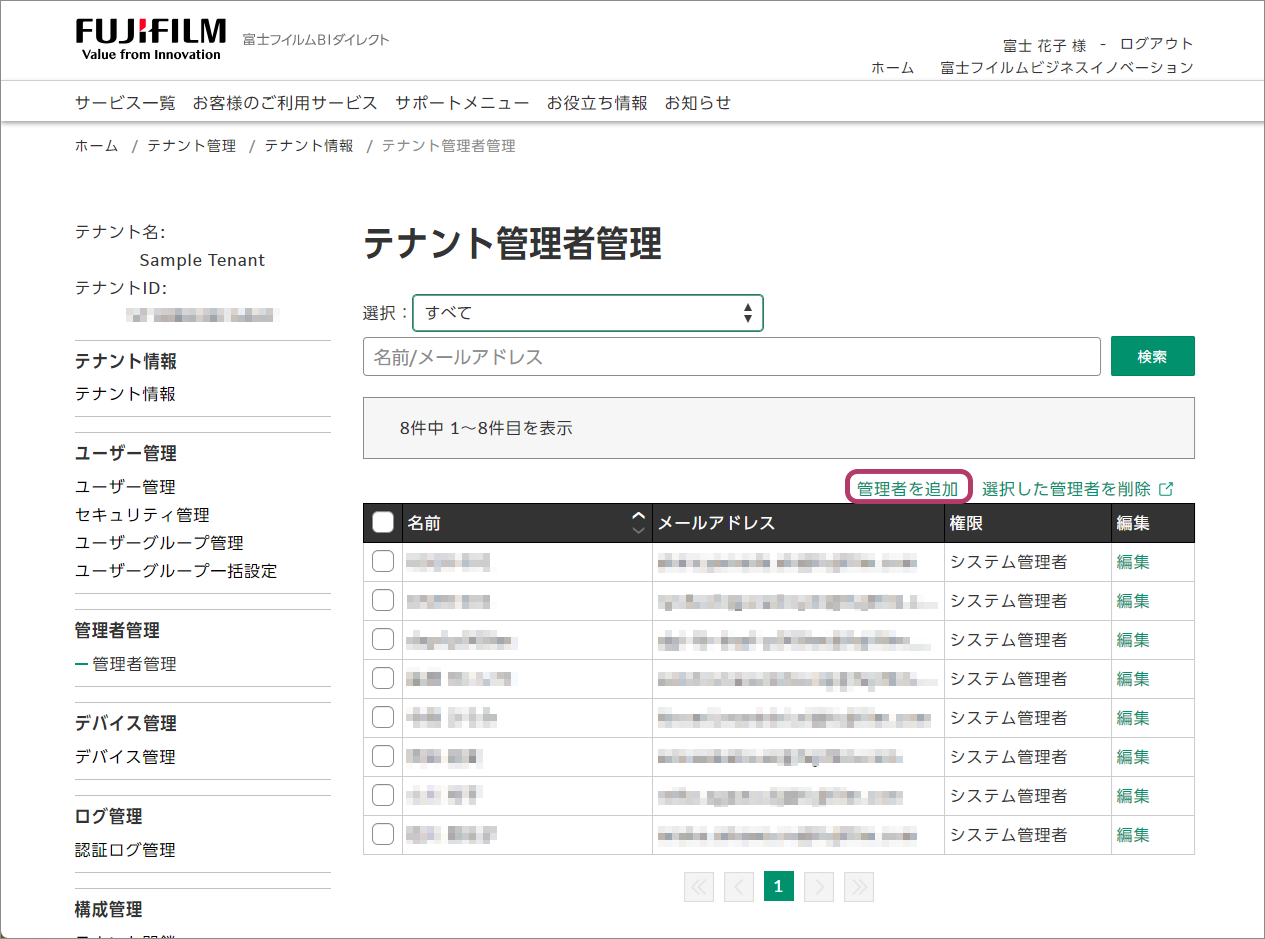Click テナント情報 in the breadcrumb trail
Viewport: 1265px width, 939px height.
[x=309, y=146]
